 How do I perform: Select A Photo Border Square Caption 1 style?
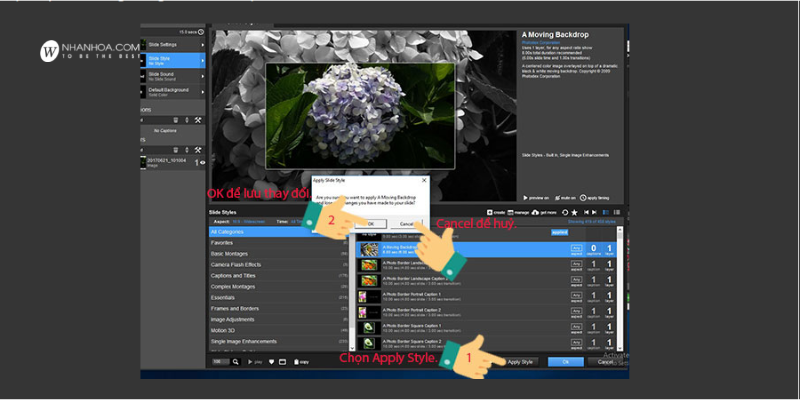pyautogui.click(x=486, y=328)
